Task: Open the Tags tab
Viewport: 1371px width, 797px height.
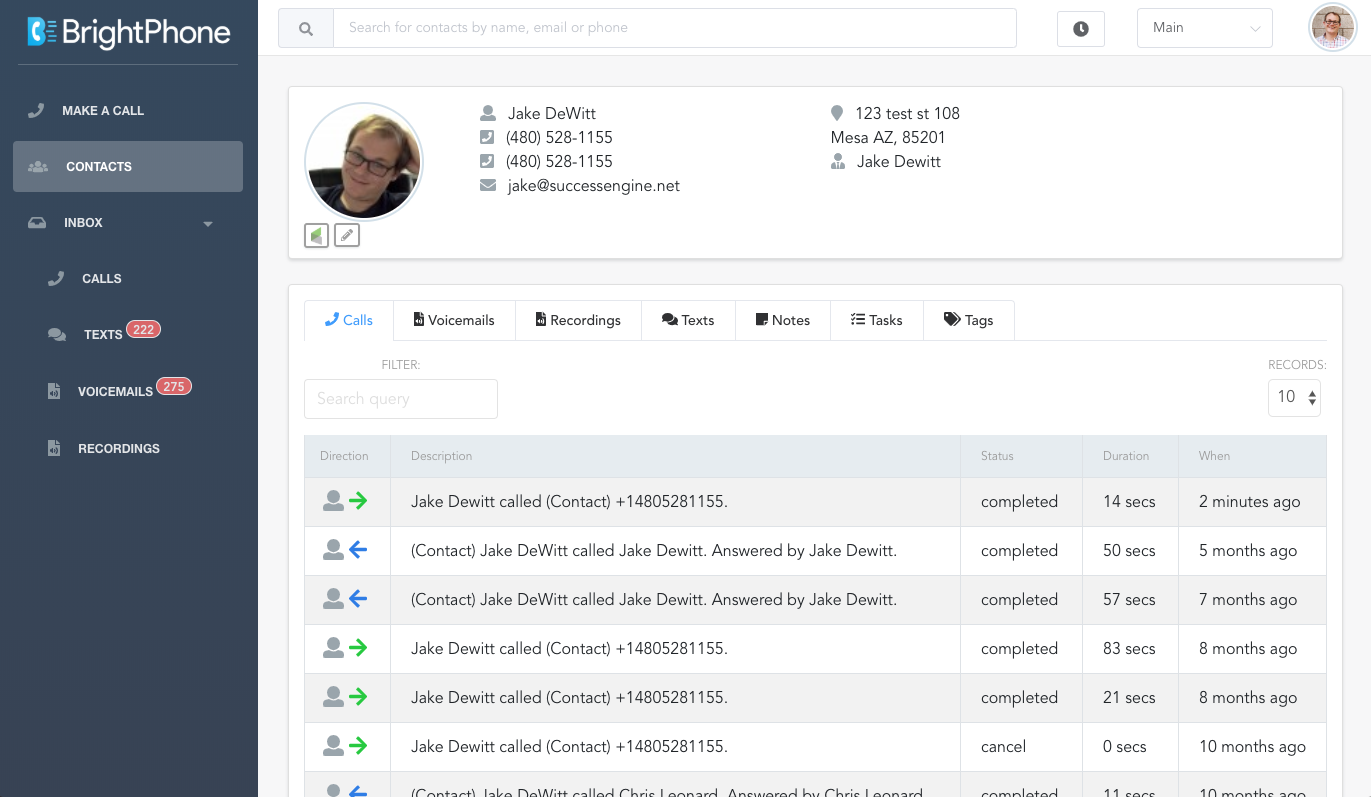Action: point(968,320)
